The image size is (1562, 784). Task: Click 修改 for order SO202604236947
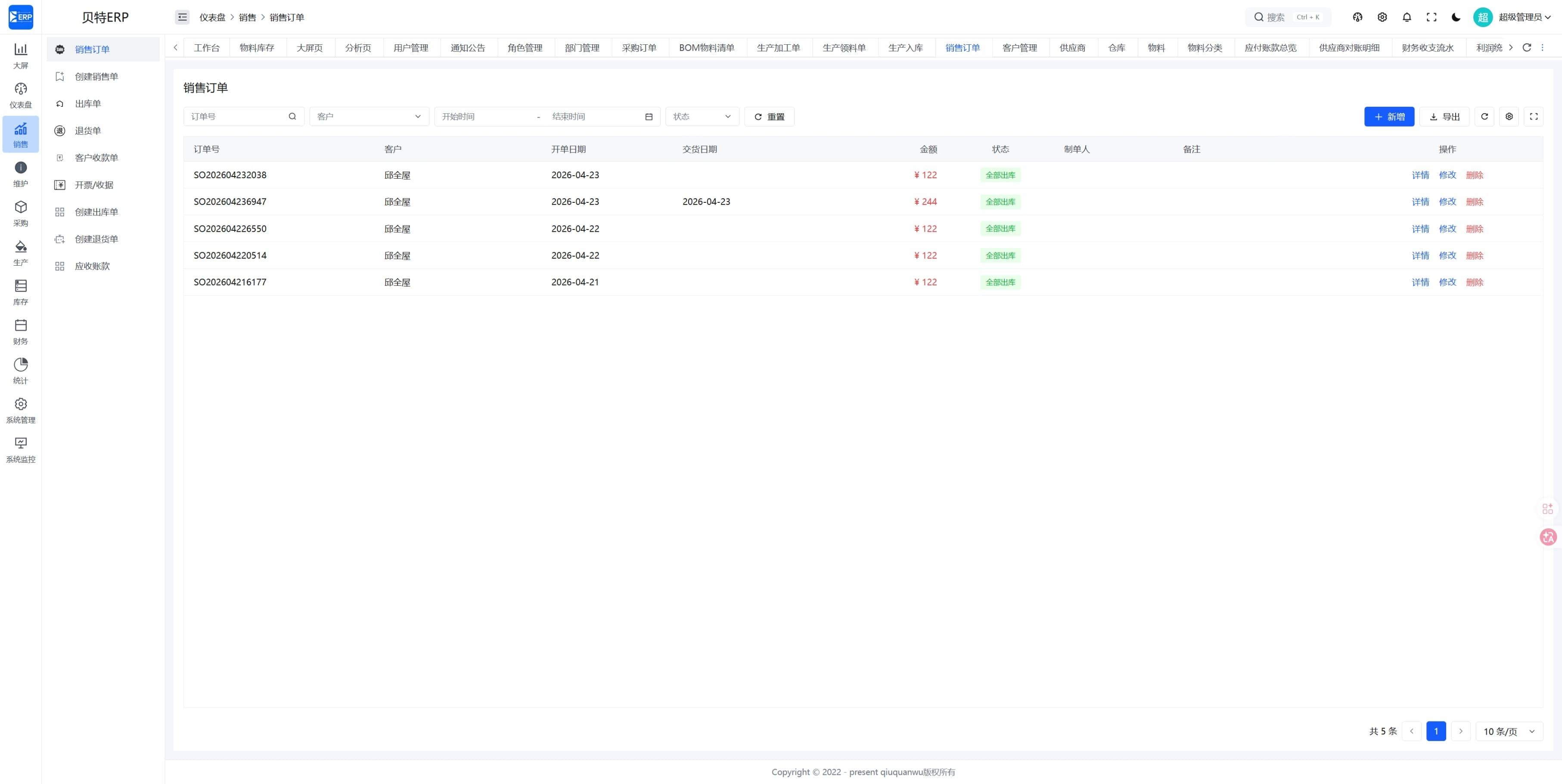click(1447, 202)
